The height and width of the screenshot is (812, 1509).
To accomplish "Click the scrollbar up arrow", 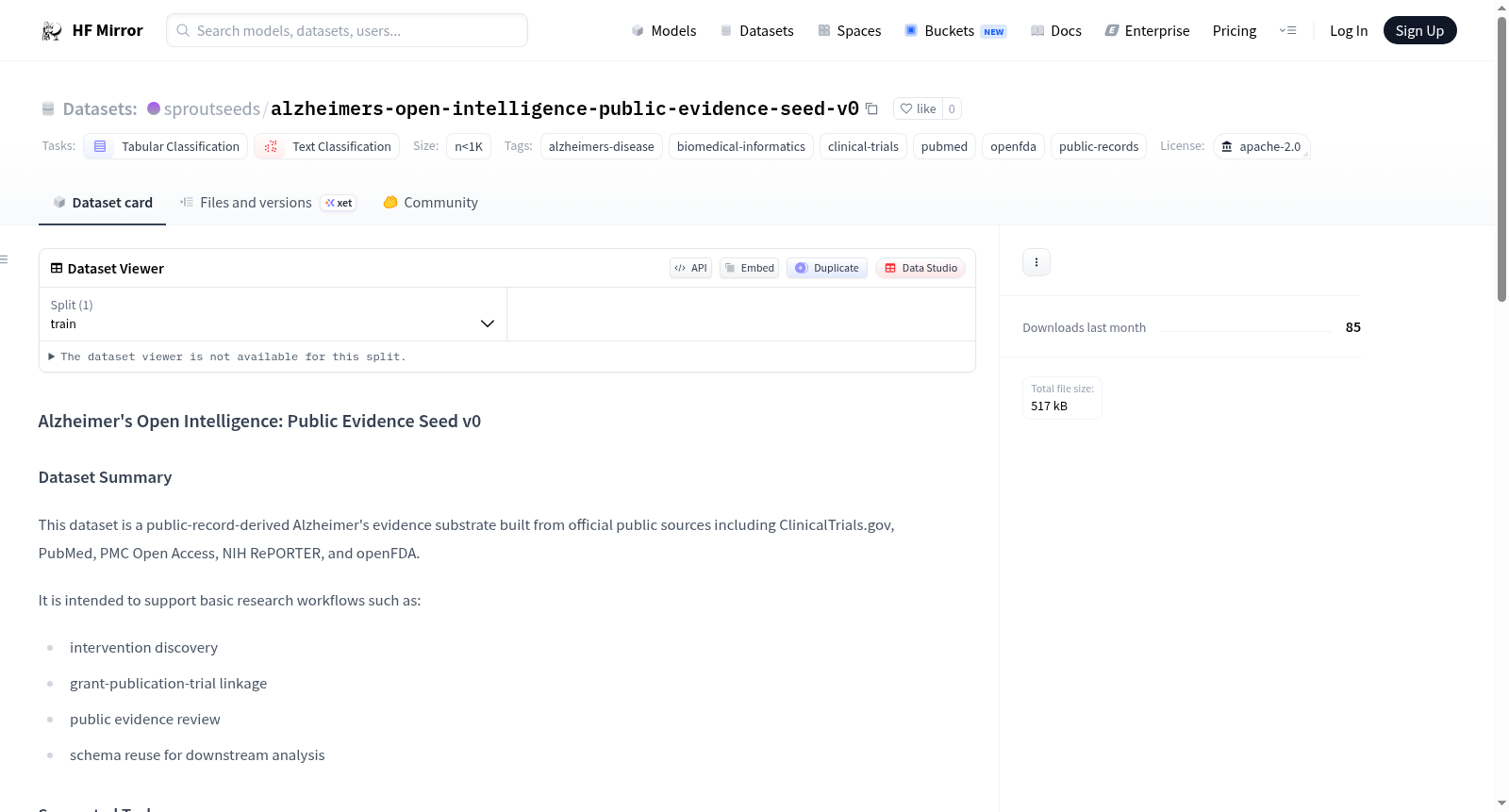I will pyautogui.click(x=1502, y=8).
